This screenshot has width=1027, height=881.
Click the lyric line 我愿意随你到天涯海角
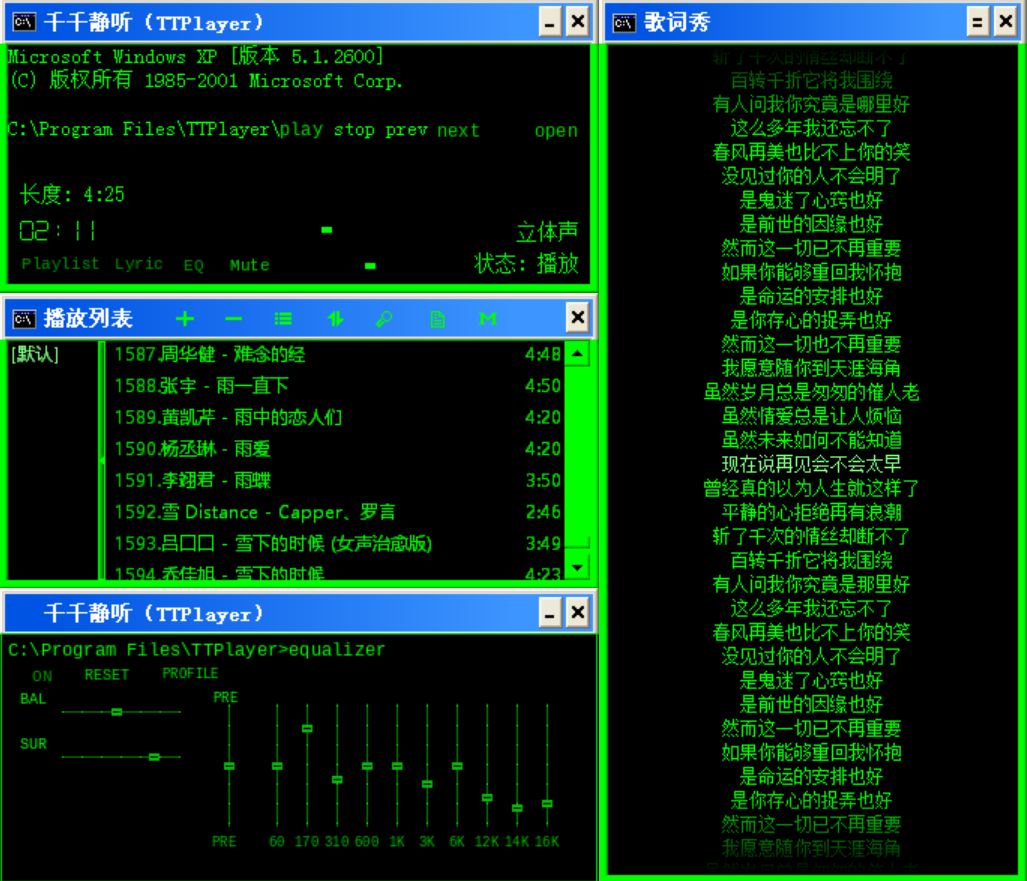coord(811,368)
